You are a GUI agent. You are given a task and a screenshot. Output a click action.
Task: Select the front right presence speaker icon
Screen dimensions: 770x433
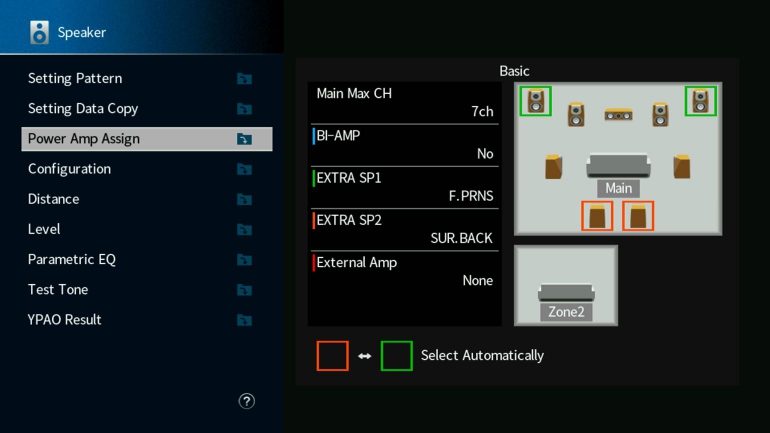(701, 100)
